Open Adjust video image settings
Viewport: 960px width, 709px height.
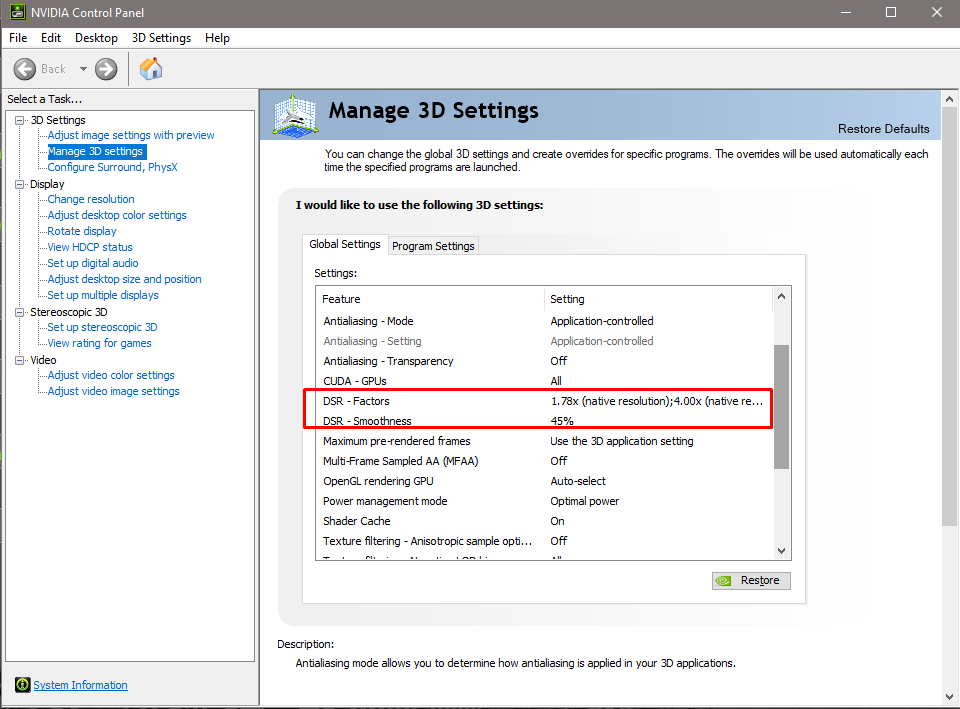[x=113, y=391]
